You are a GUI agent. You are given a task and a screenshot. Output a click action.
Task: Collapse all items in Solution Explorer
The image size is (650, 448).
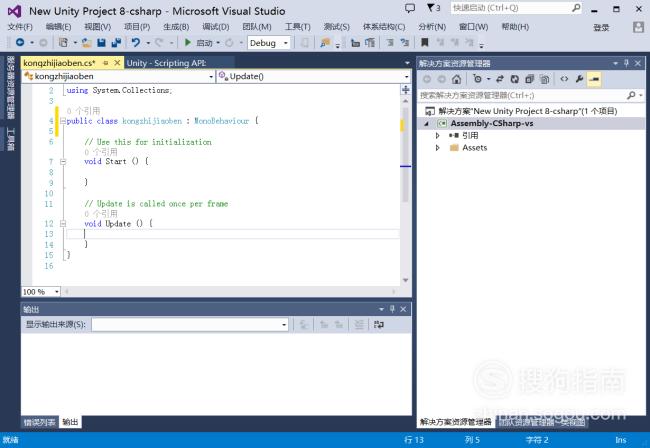click(x=529, y=79)
